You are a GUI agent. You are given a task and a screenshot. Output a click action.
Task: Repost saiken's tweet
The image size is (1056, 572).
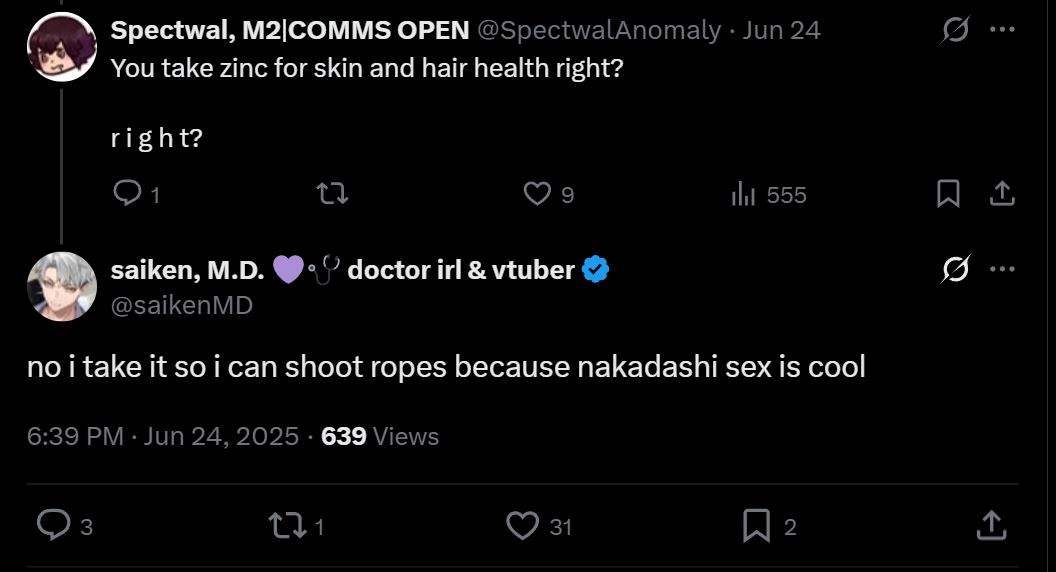(x=290, y=525)
